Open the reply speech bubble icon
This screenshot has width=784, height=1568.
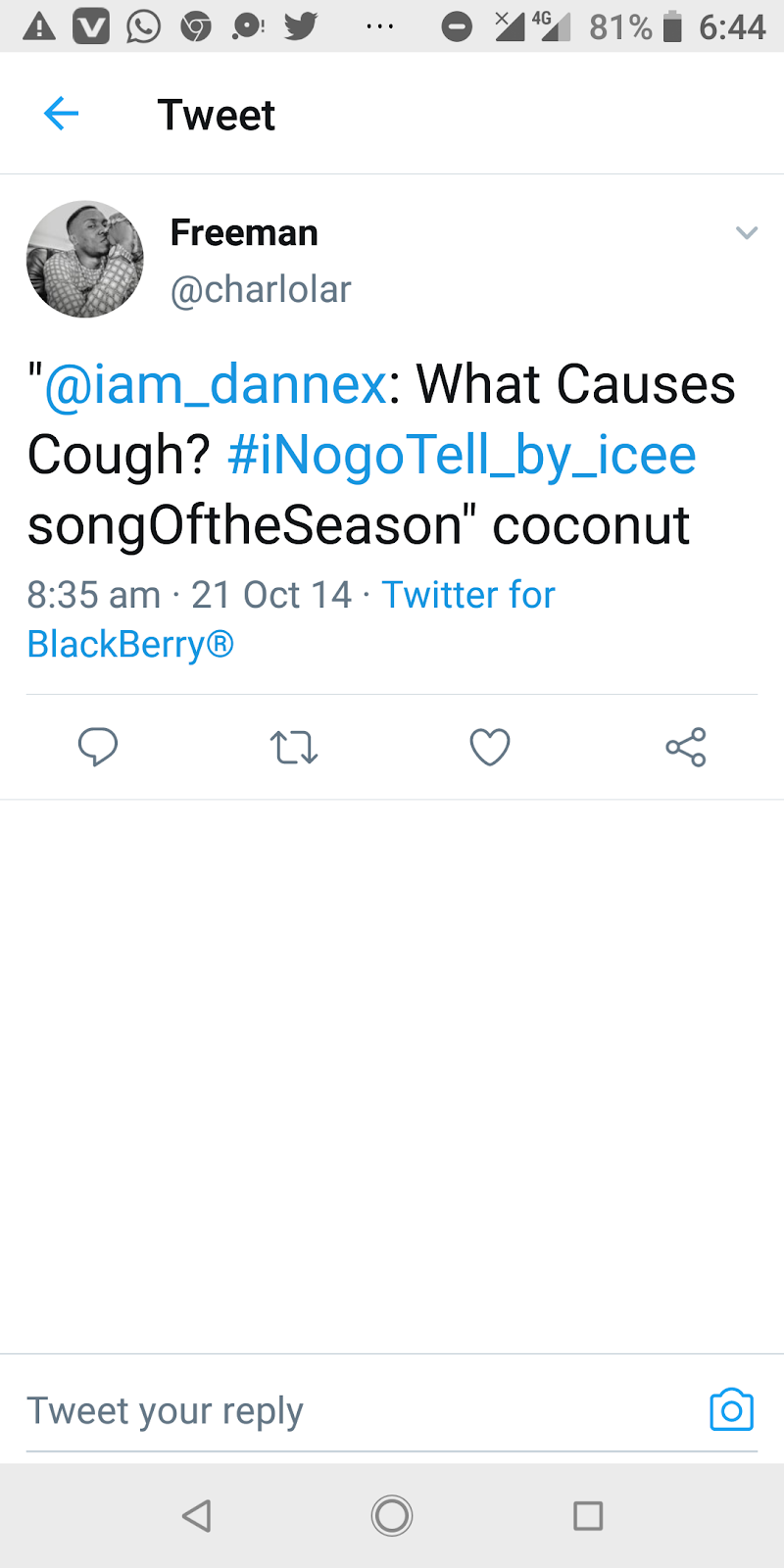coord(98,747)
